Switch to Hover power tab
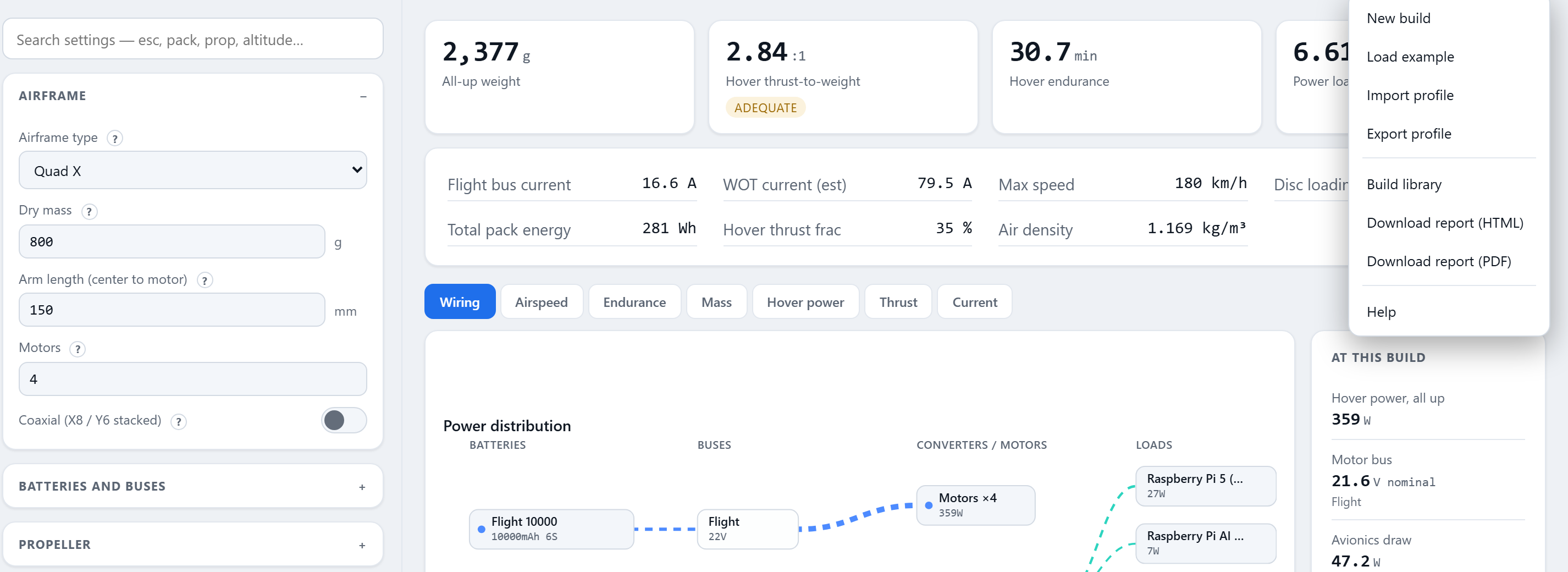This screenshot has height=572, width=1568. pyautogui.click(x=805, y=301)
